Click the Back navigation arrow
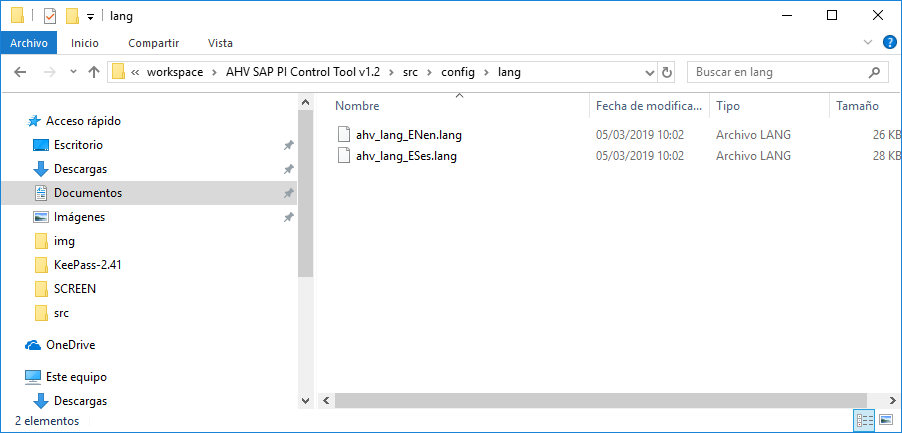This screenshot has height=433, width=902. pos(21,72)
